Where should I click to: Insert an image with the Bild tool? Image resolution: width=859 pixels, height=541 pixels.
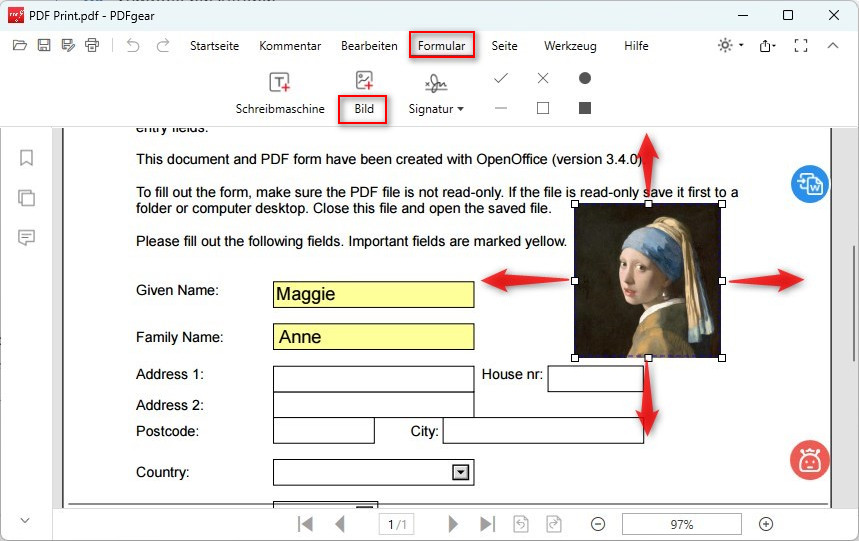tap(364, 94)
